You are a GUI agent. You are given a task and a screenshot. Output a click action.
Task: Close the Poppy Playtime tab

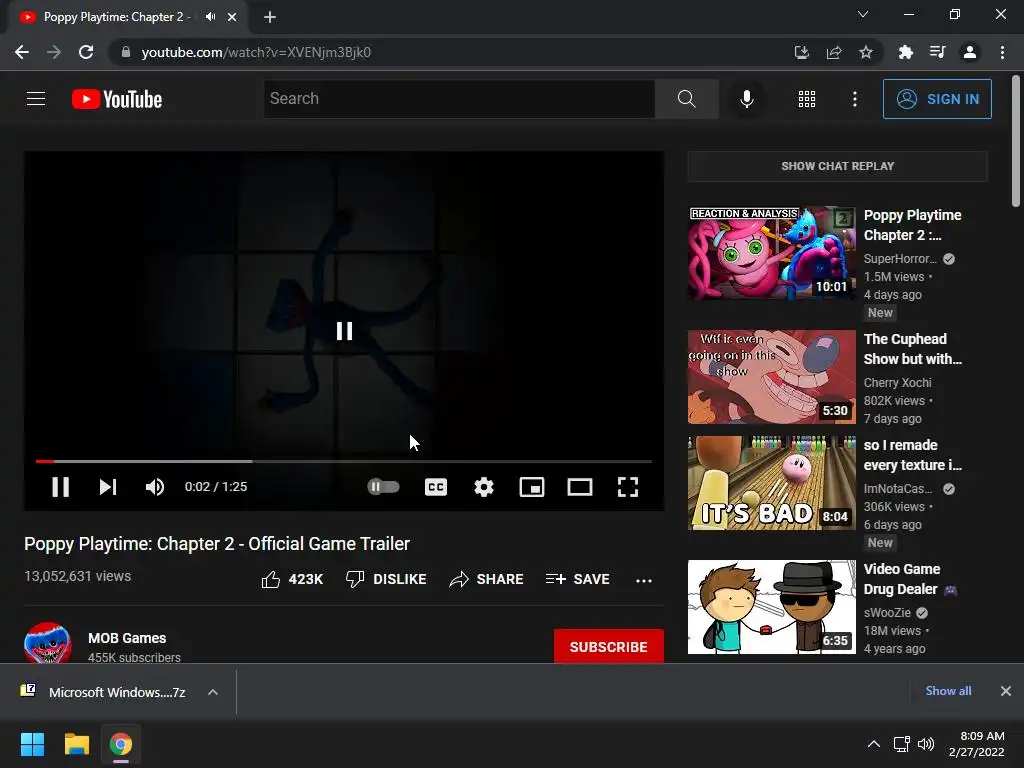click(x=232, y=17)
